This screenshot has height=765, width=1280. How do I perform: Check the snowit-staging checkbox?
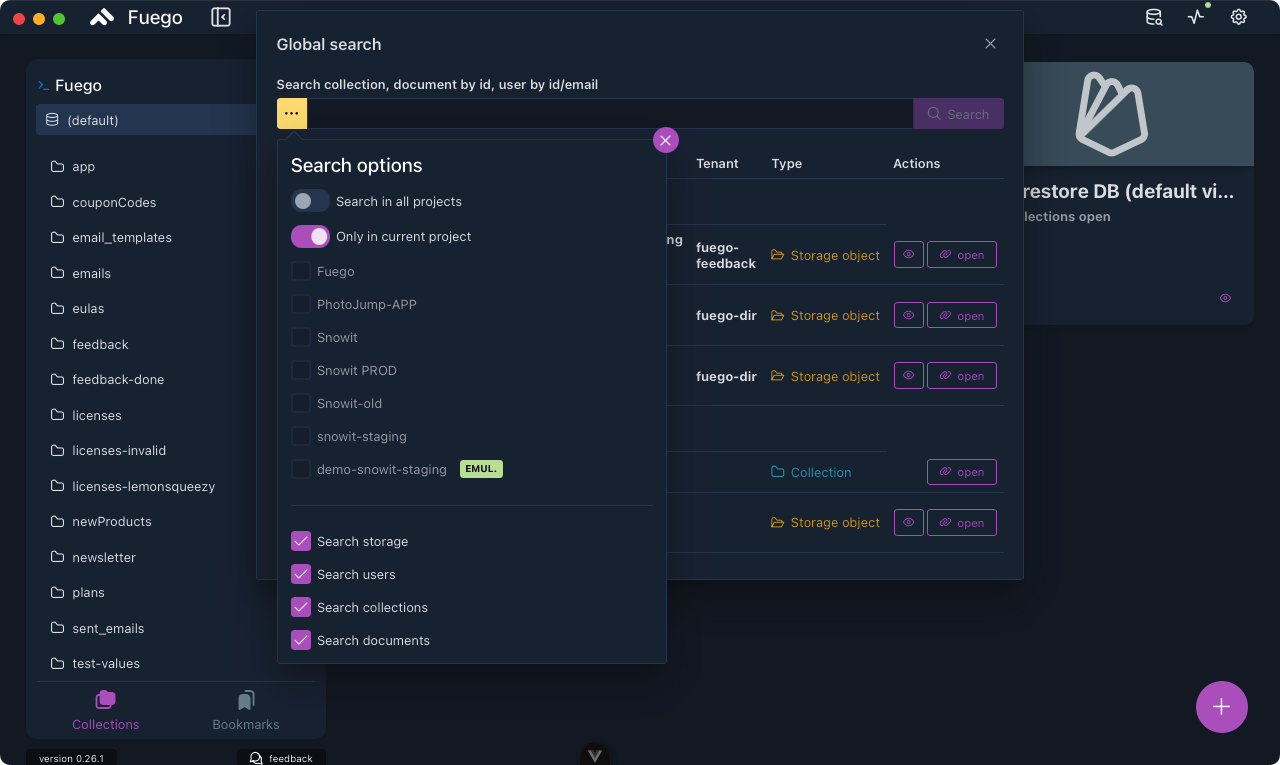tap(301, 436)
